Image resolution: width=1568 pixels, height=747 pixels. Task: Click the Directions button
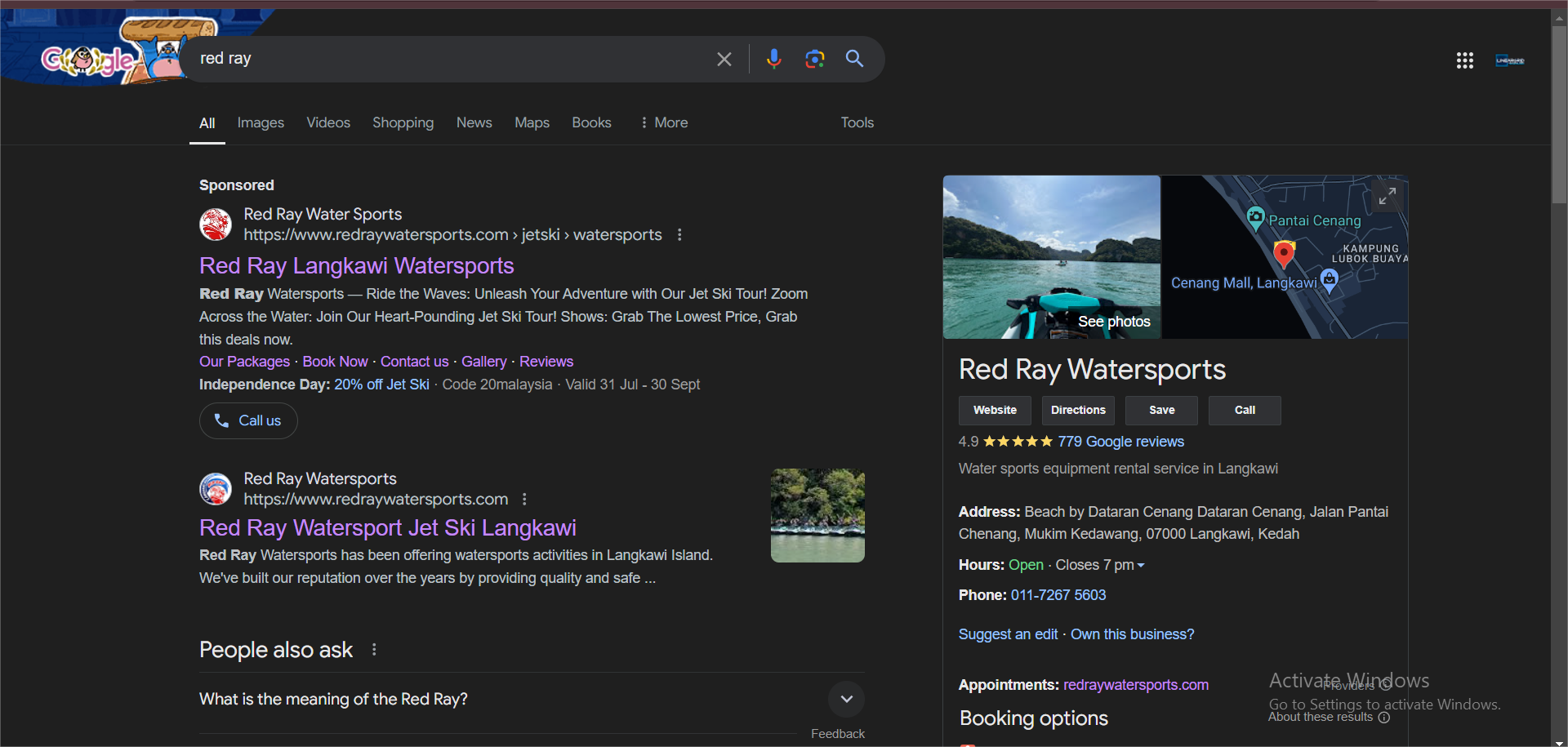1078,411
